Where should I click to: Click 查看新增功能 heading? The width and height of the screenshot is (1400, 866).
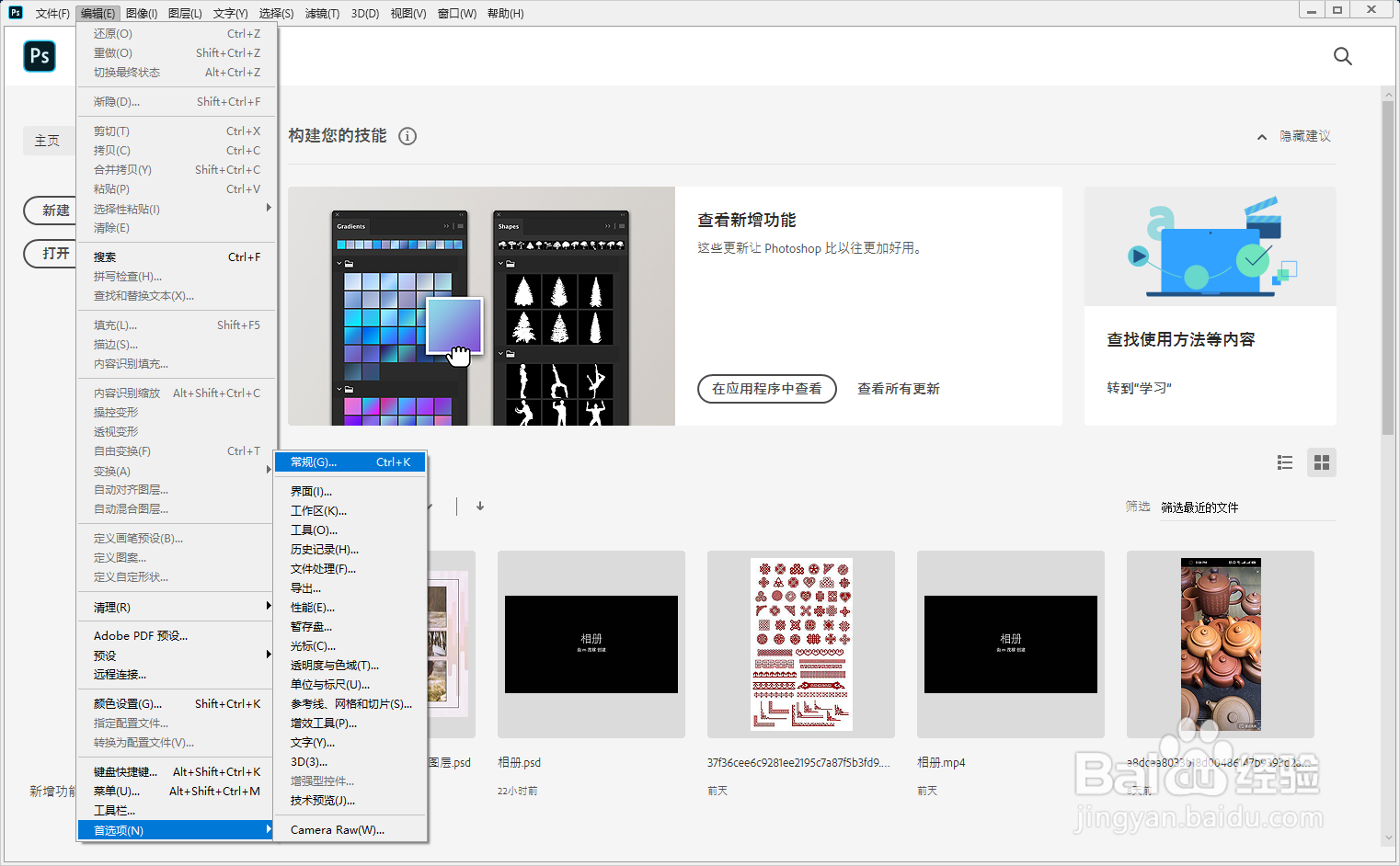747,221
